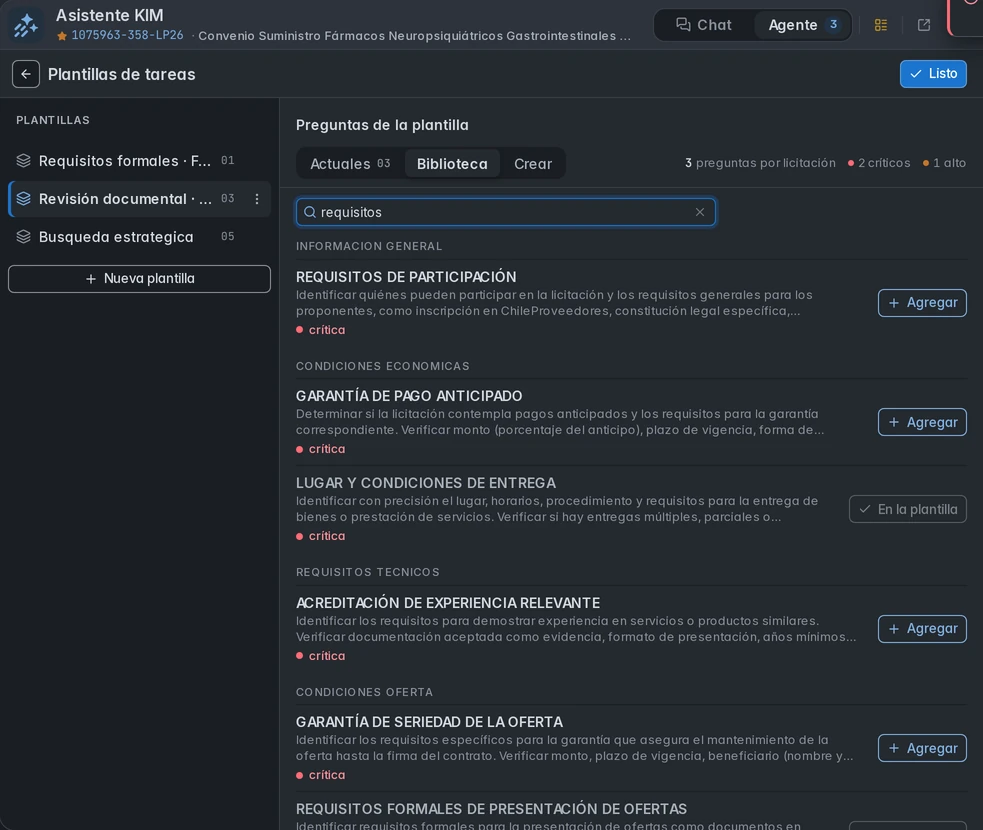
Task: Switch to Chat mode
Action: pos(703,25)
